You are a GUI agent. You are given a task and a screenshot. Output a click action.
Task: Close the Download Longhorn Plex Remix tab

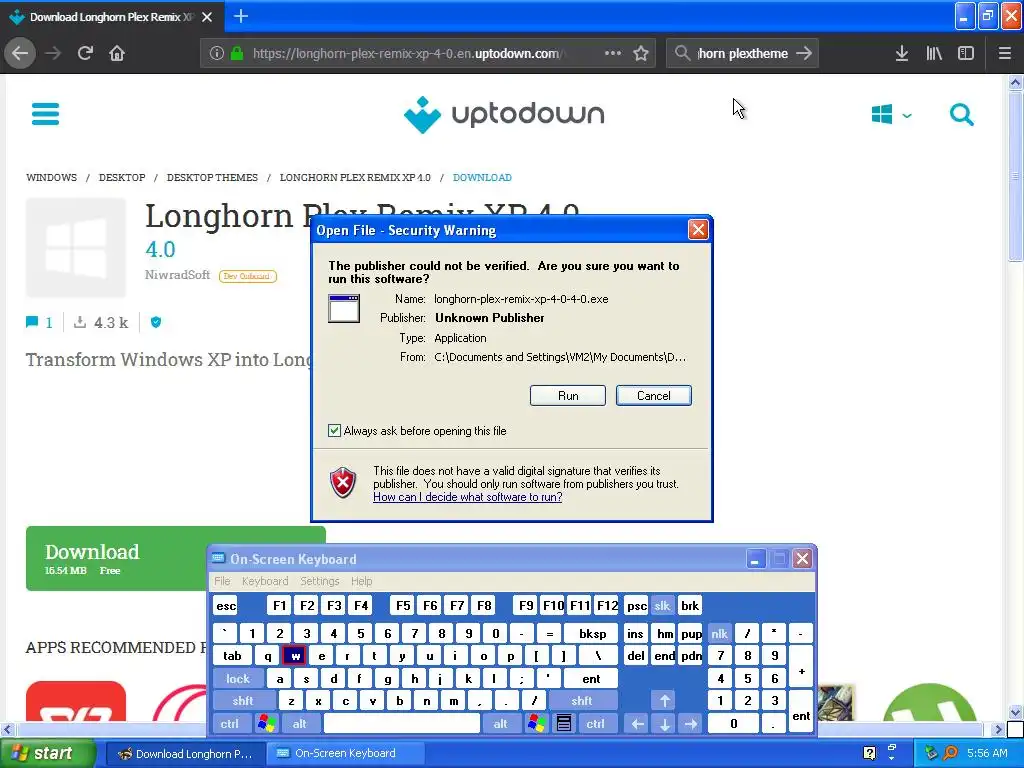(x=207, y=17)
